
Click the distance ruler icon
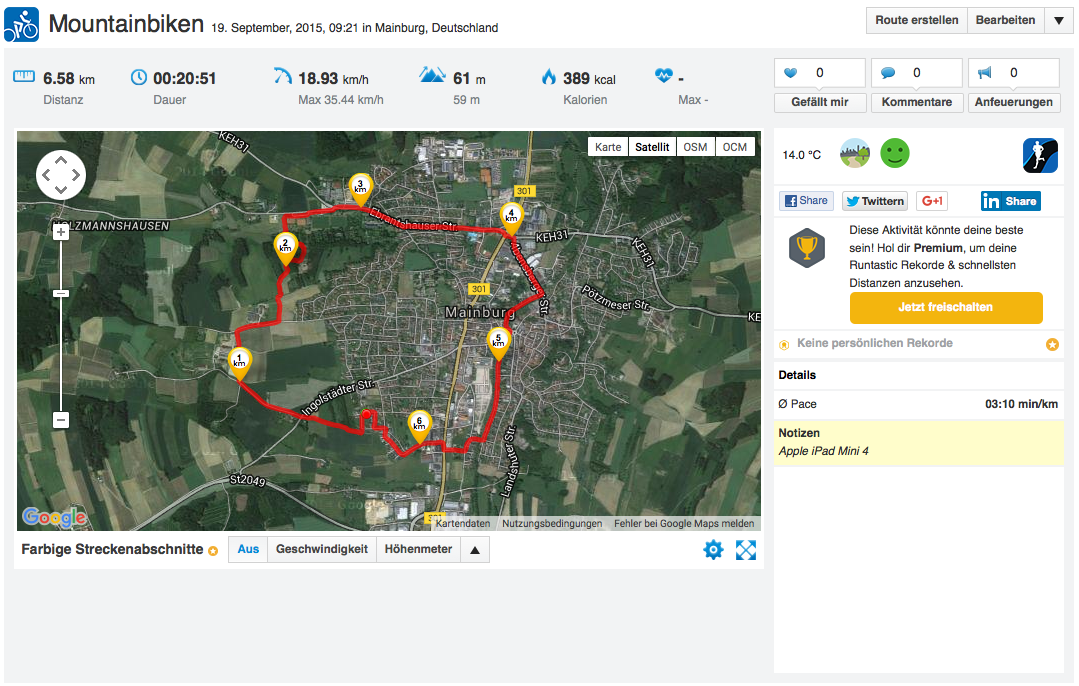(24, 76)
